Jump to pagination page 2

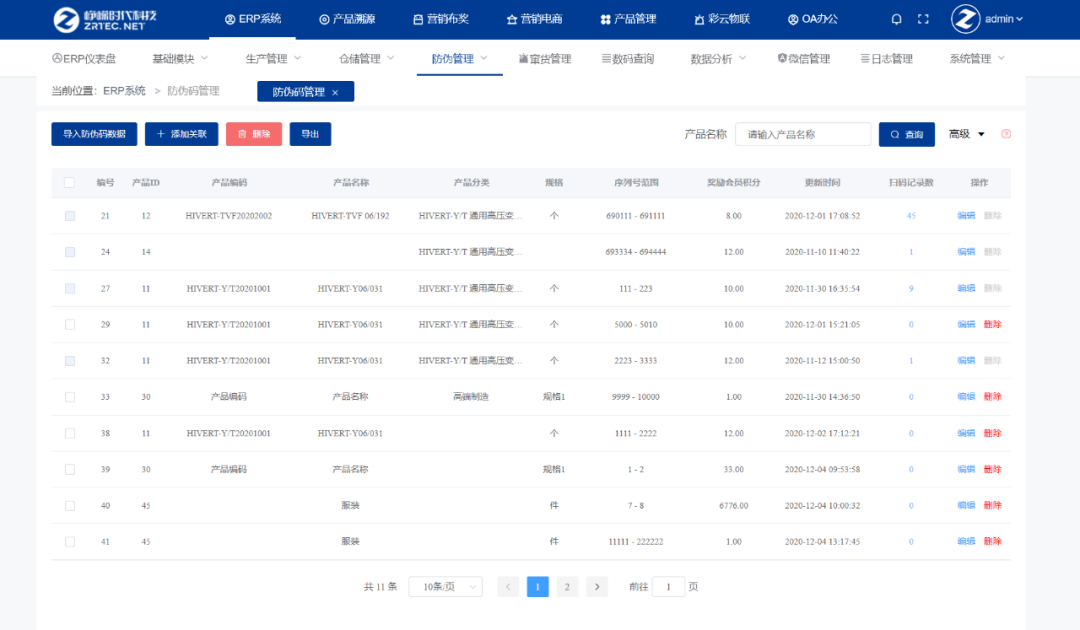[x=567, y=586]
